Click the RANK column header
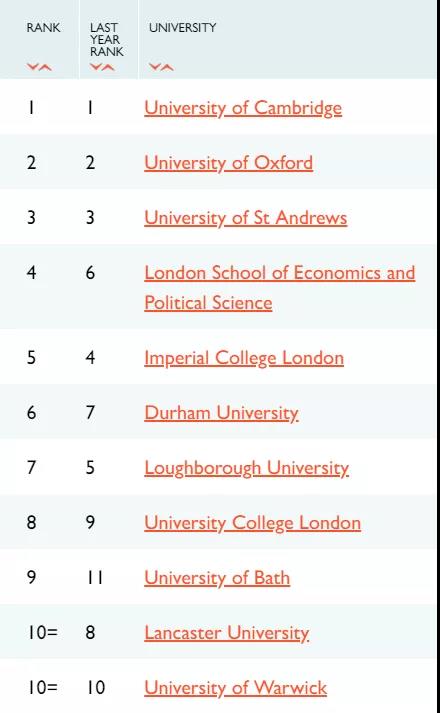Screen dimensions: 440x713 [x=43, y=28]
